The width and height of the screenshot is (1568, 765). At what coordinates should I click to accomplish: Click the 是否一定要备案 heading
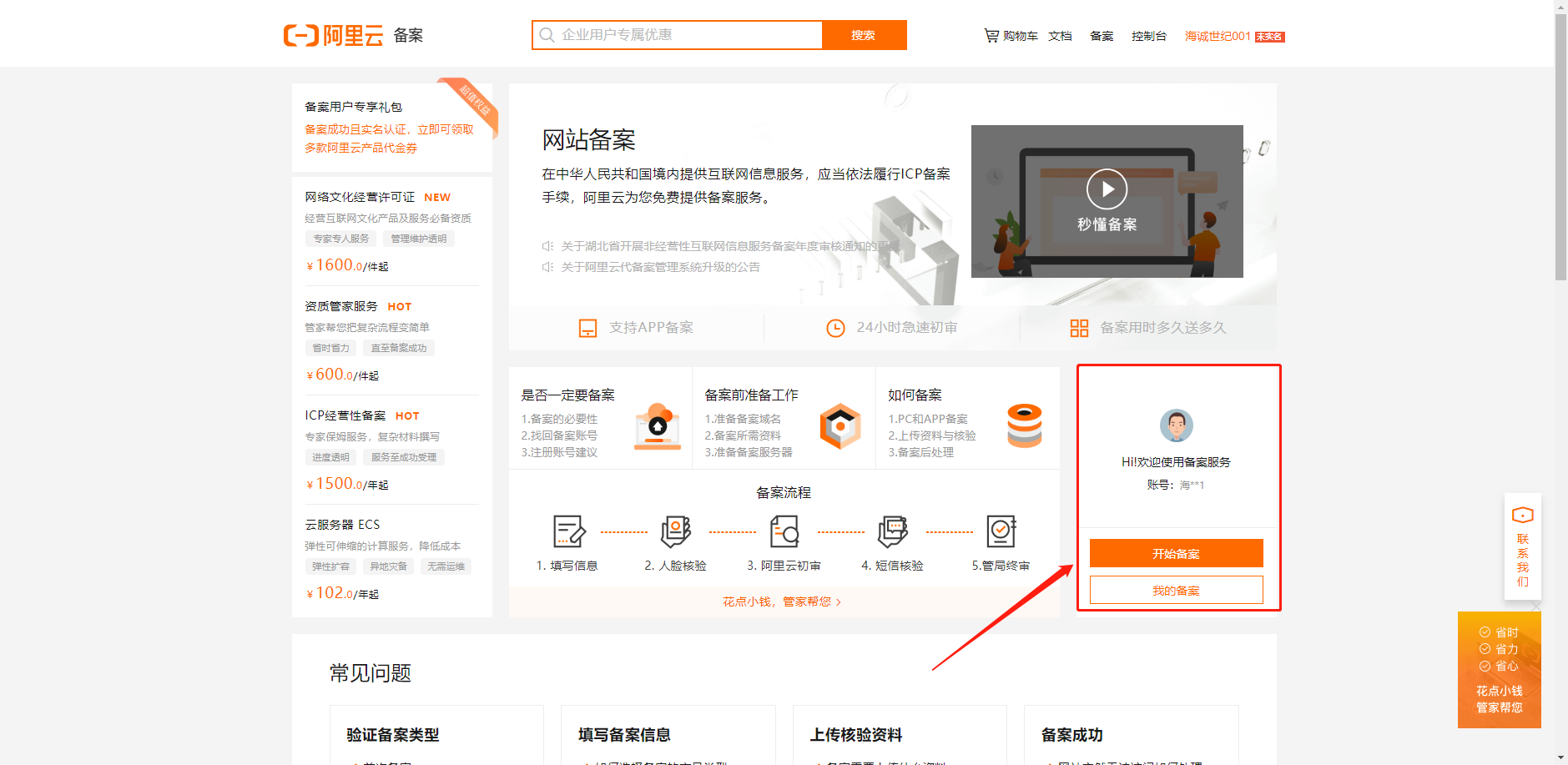pos(568,395)
